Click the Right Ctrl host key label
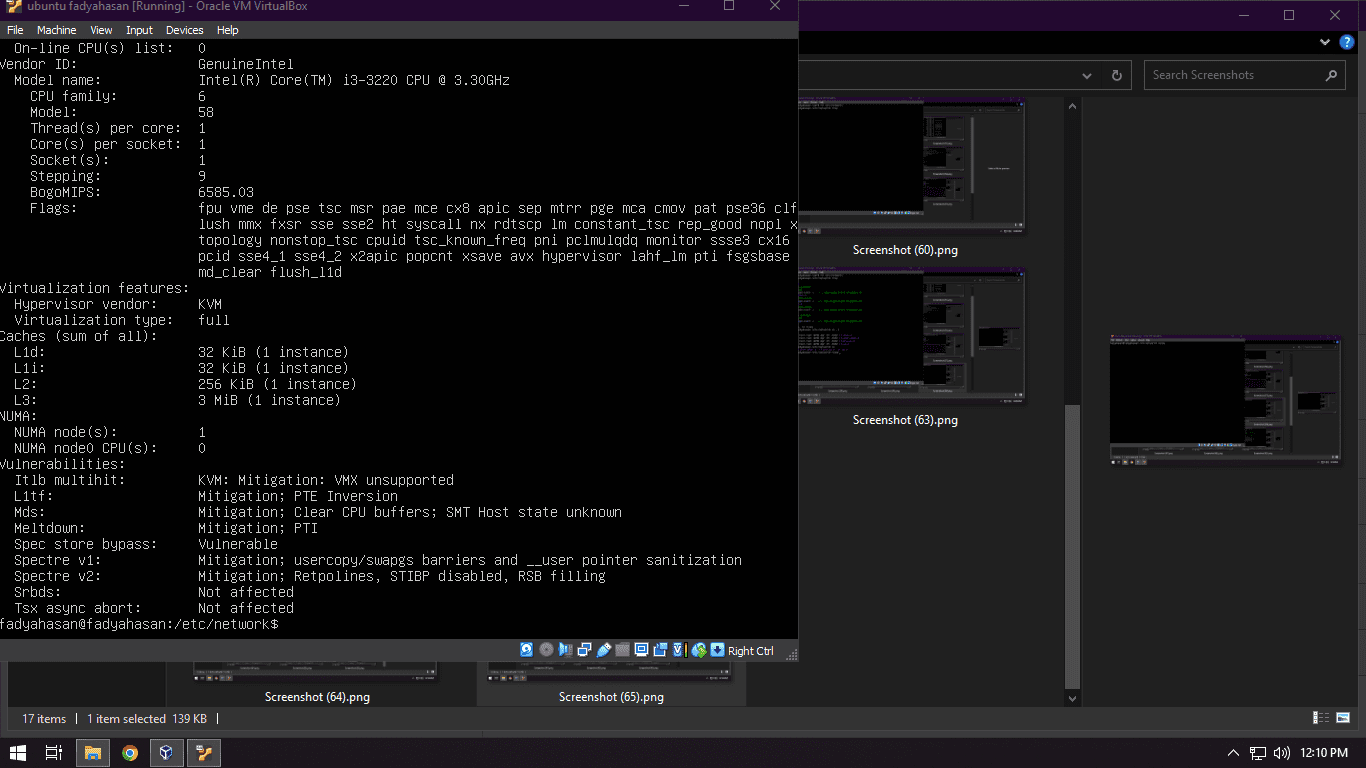Viewport: 1366px width, 768px height. click(x=751, y=651)
